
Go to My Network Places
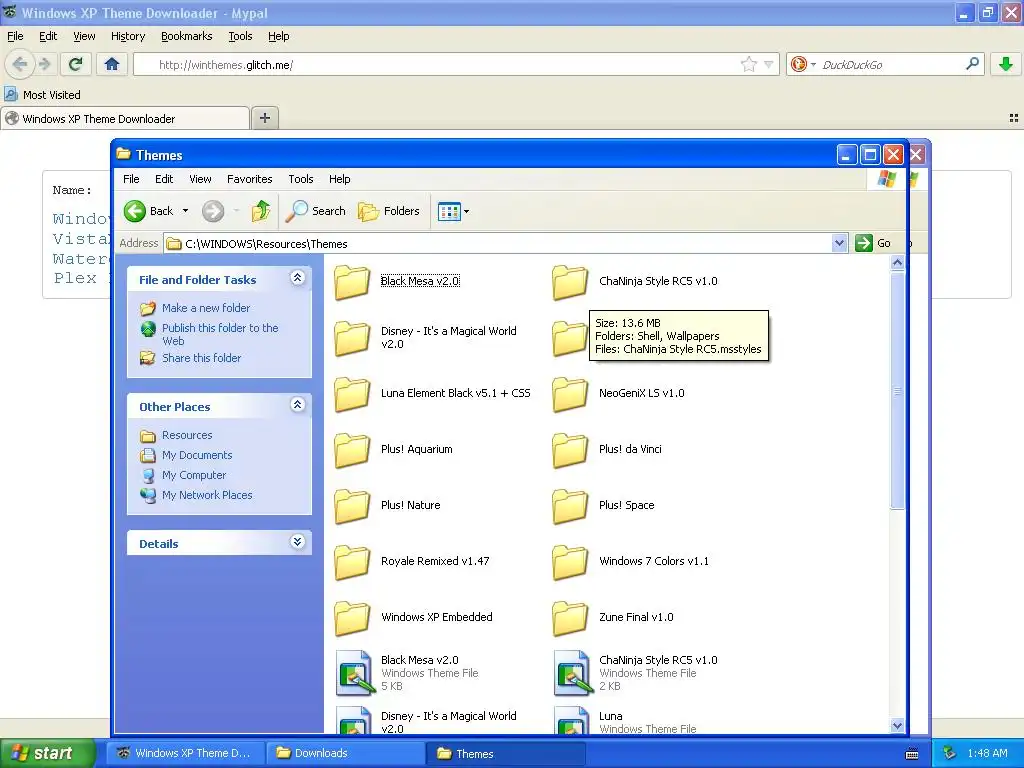click(x=207, y=495)
